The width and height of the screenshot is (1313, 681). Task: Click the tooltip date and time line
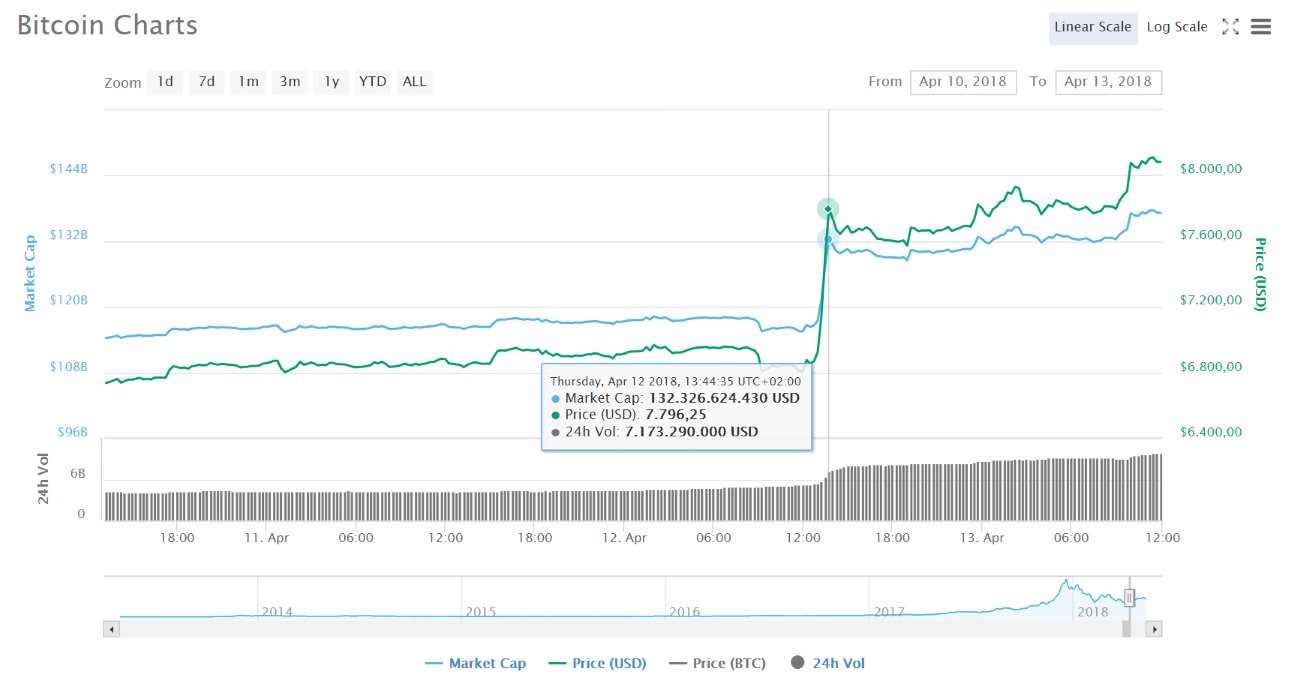[676, 381]
